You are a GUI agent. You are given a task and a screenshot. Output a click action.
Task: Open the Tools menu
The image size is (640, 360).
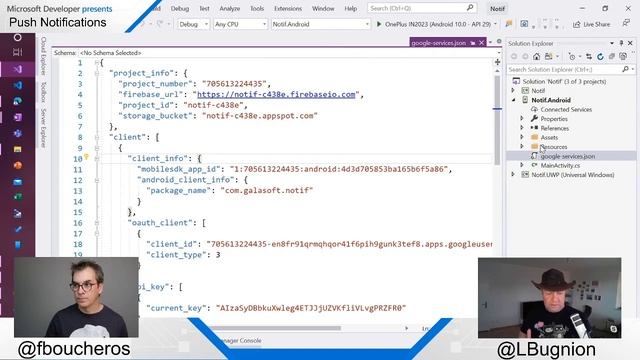tap(257, 8)
